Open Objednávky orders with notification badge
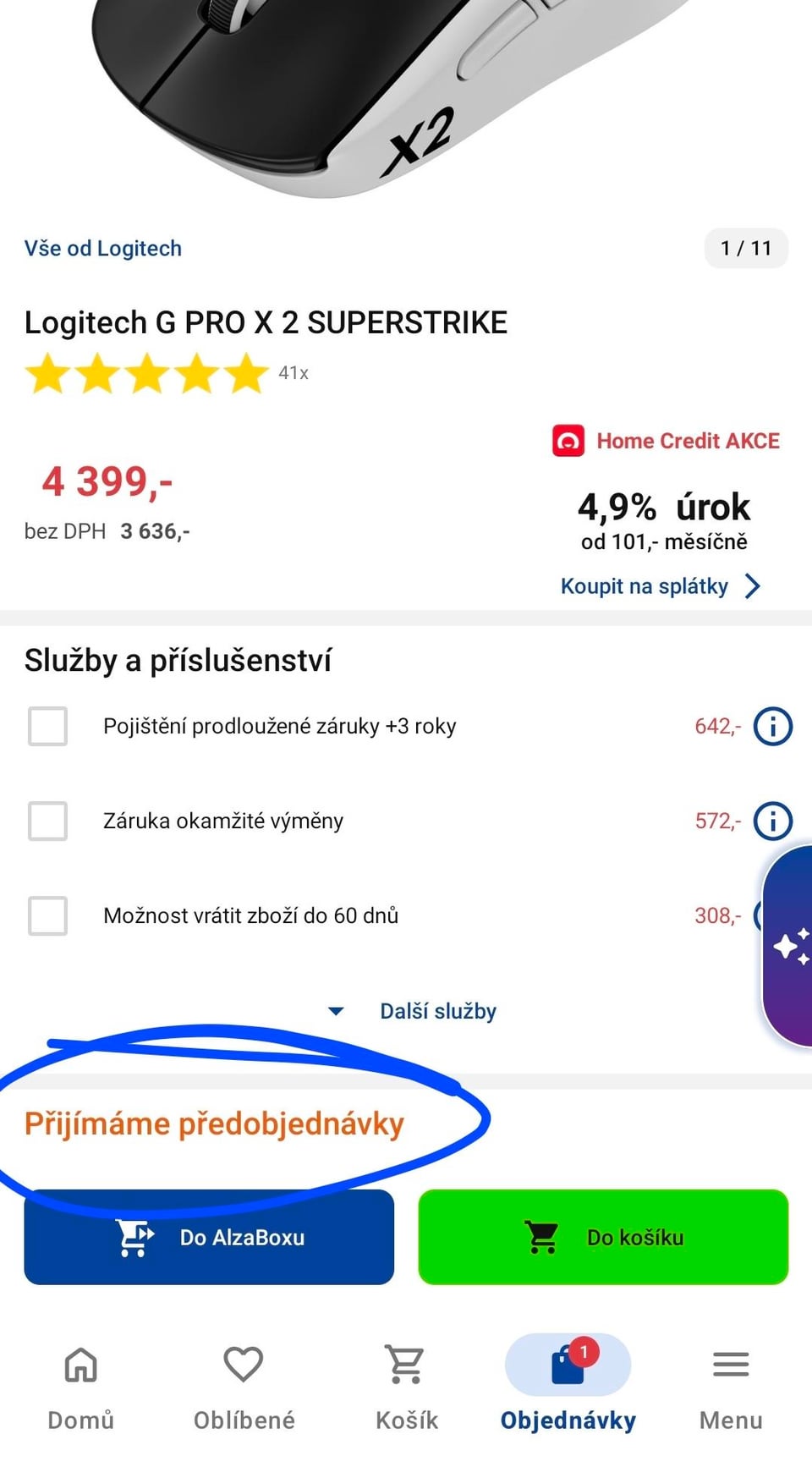 click(x=568, y=1384)
